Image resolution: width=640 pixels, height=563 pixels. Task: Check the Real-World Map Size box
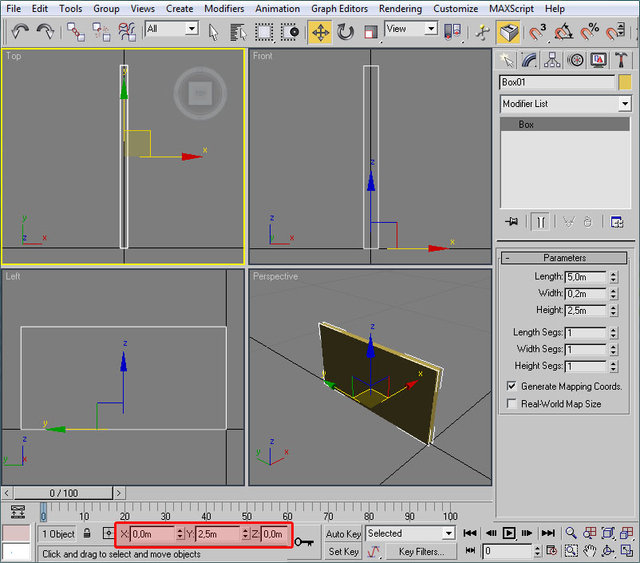click(x=512, y=404)
